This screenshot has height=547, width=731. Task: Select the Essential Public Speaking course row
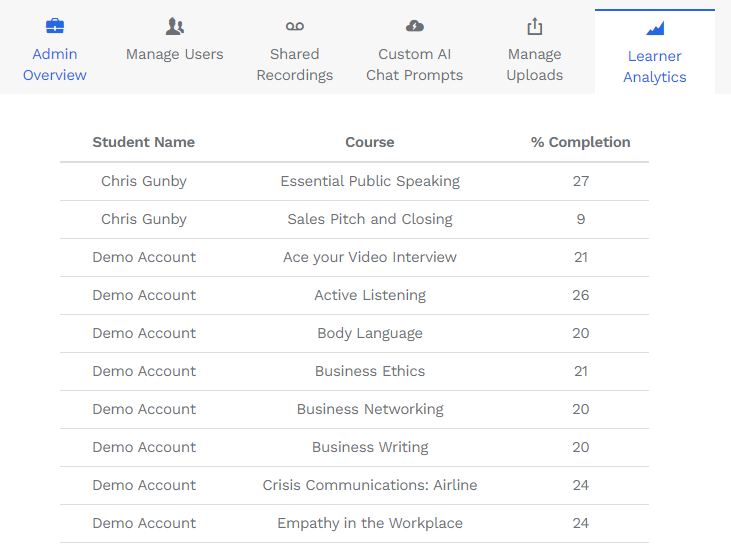(354, 181)
